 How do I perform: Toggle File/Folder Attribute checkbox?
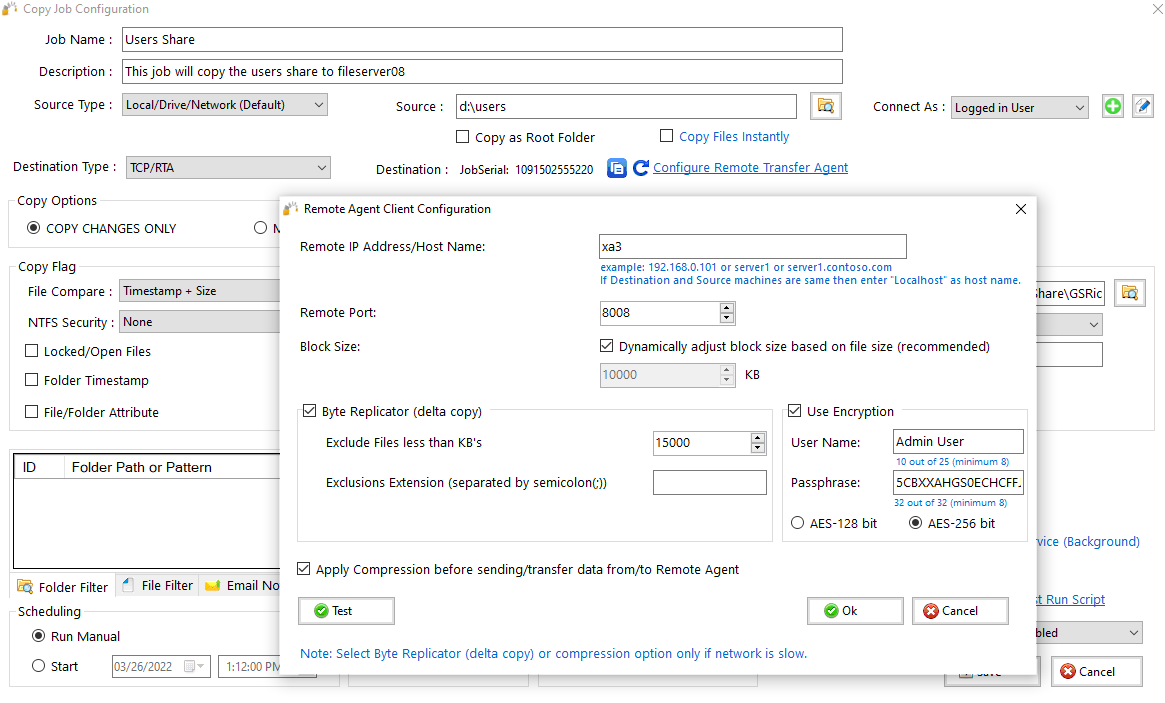pos(31,412)
